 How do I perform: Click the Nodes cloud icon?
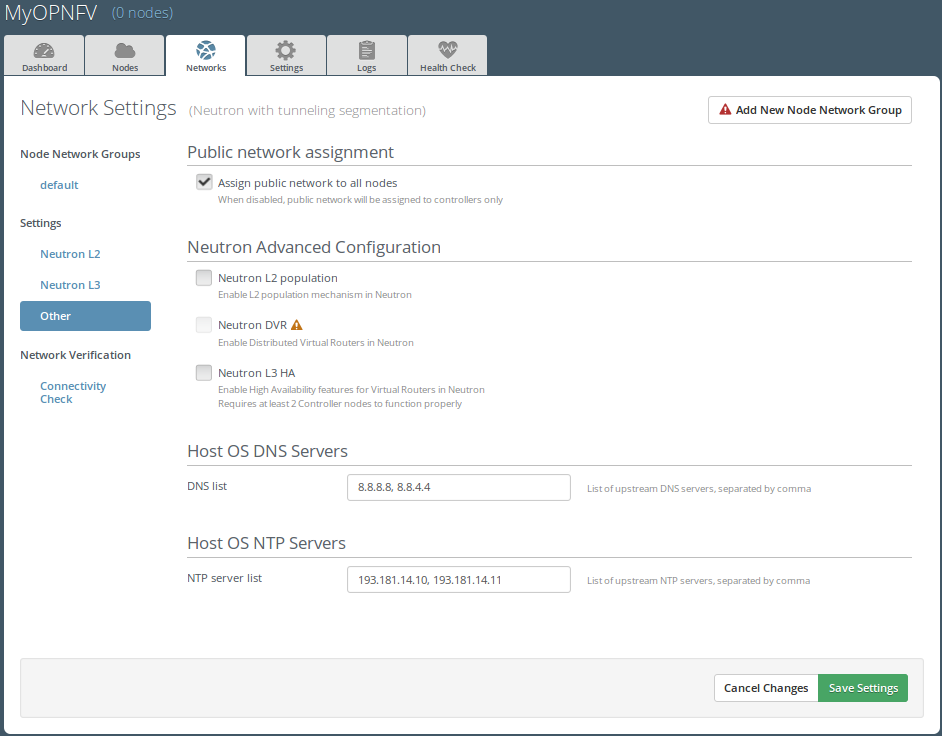(125, 51)
